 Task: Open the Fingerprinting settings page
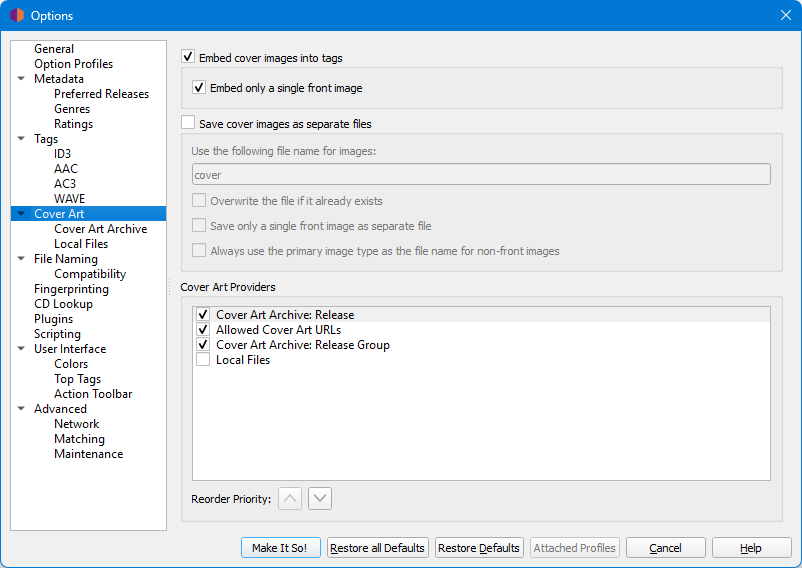(71, 289)
